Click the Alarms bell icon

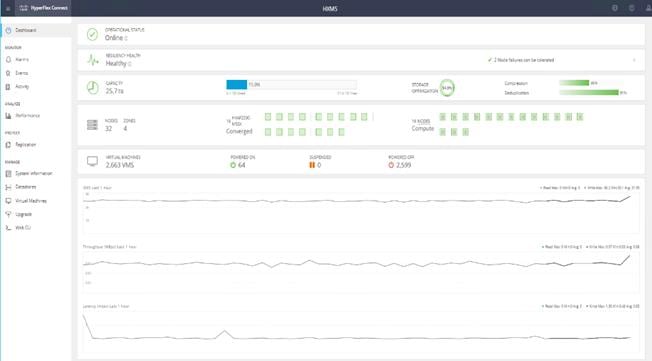pyautogui.click(x=8, y=59)
